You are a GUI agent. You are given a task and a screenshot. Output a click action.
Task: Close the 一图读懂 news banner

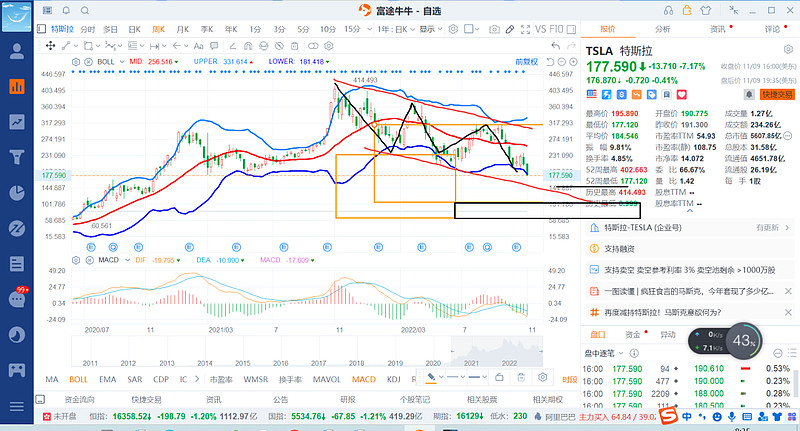click(788, 291)
